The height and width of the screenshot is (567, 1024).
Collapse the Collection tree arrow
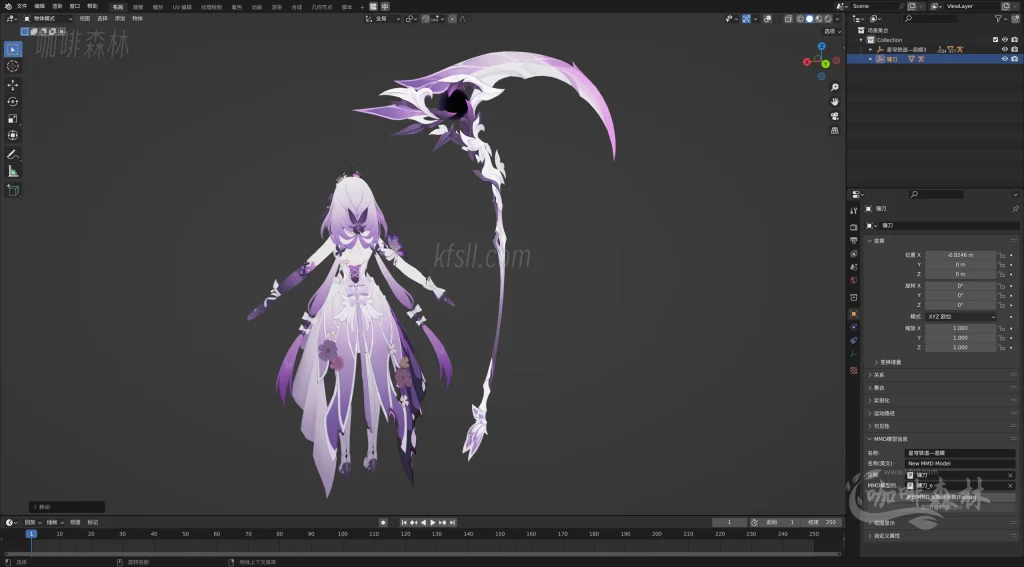pyautogui.click(x=861, y=40)
